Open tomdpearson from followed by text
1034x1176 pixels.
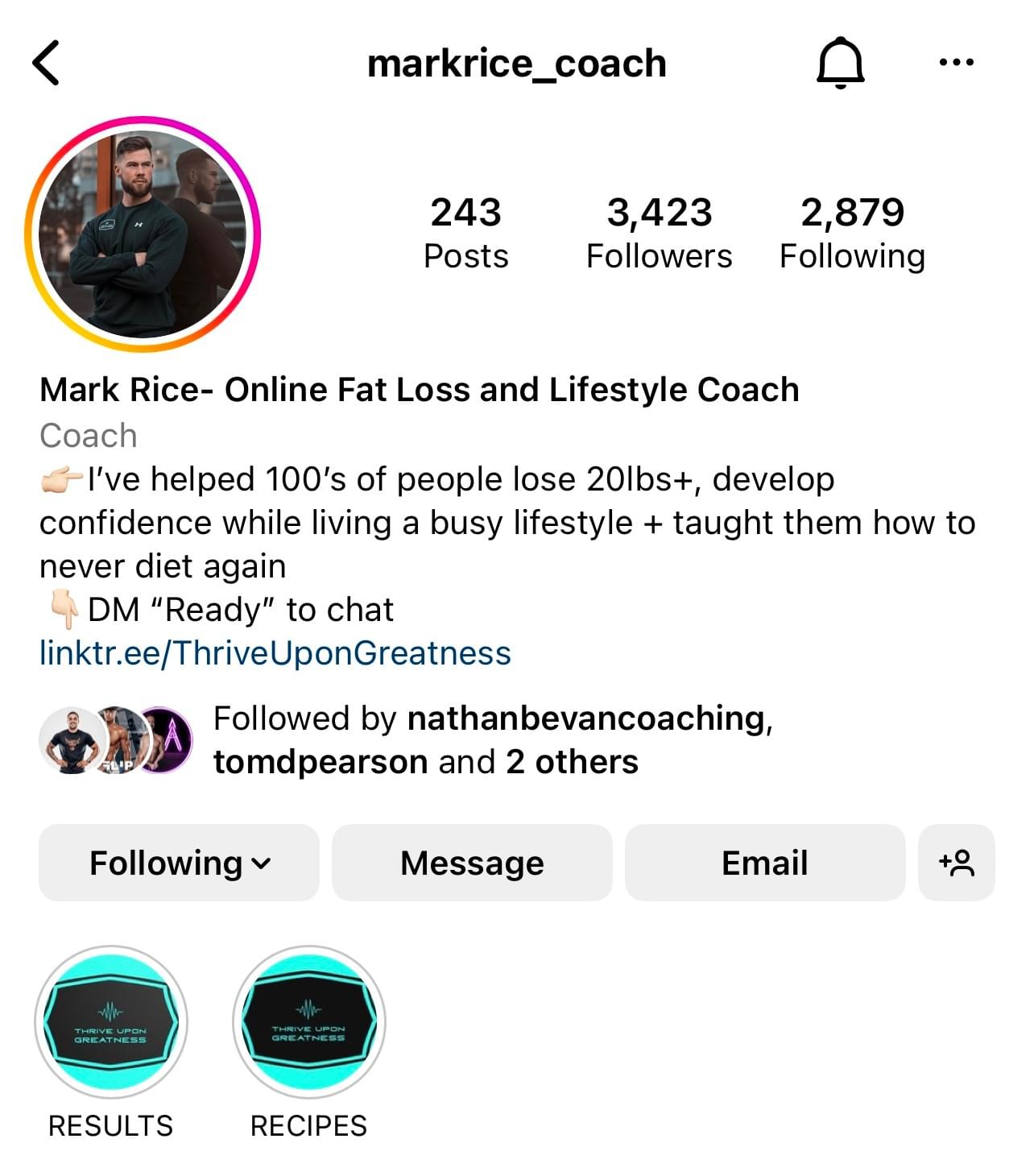(320, 762)
